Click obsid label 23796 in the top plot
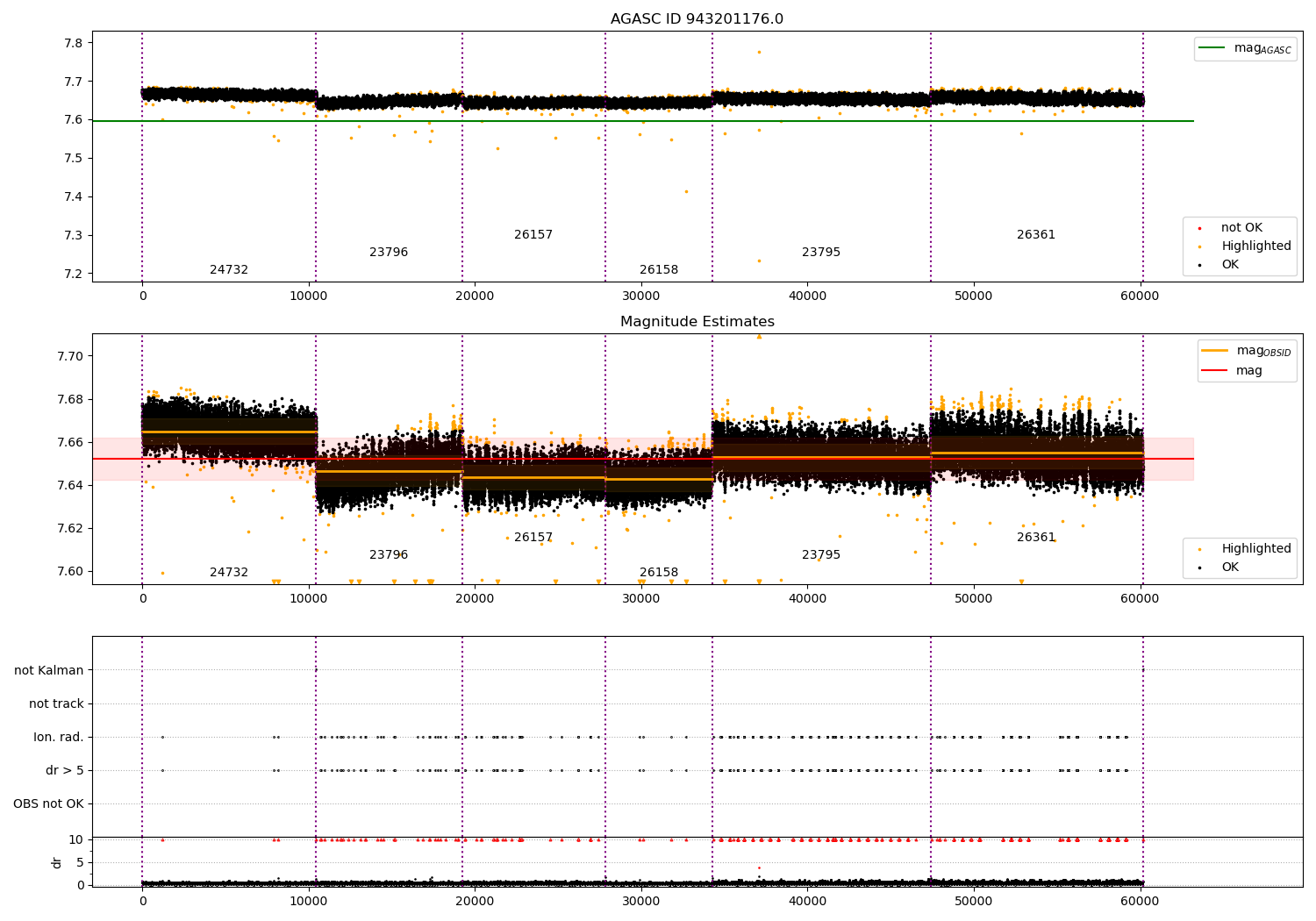This screenshot has height=921, width=1316. (x=389, y=253)
